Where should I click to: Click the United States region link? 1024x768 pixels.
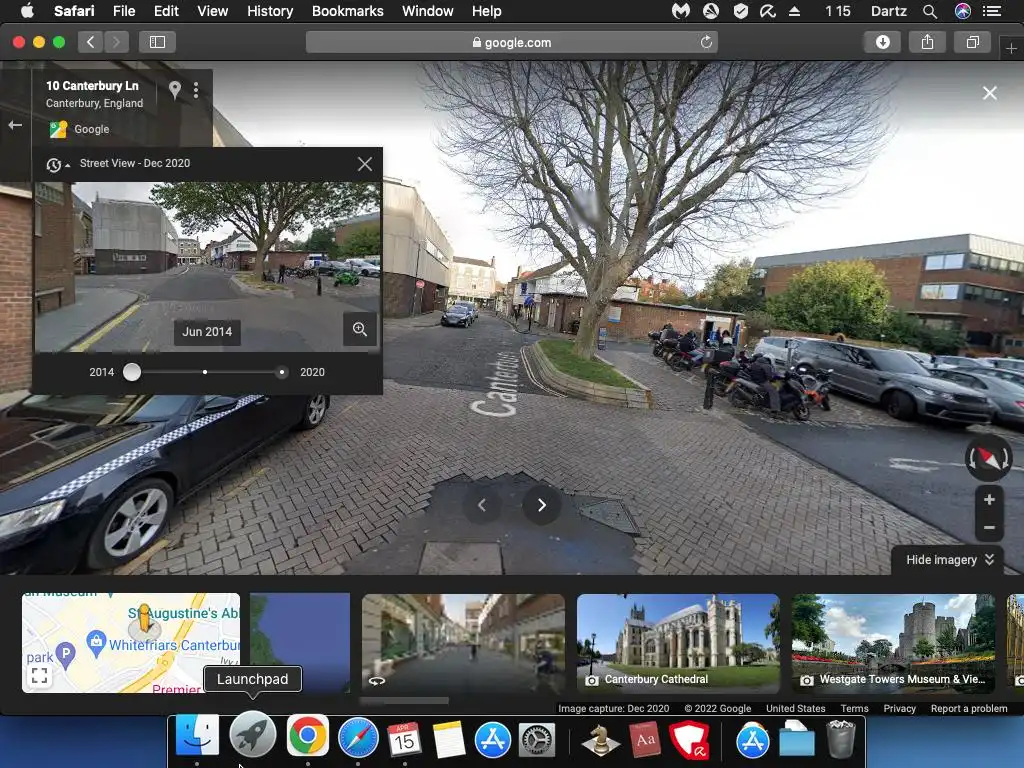795,709
